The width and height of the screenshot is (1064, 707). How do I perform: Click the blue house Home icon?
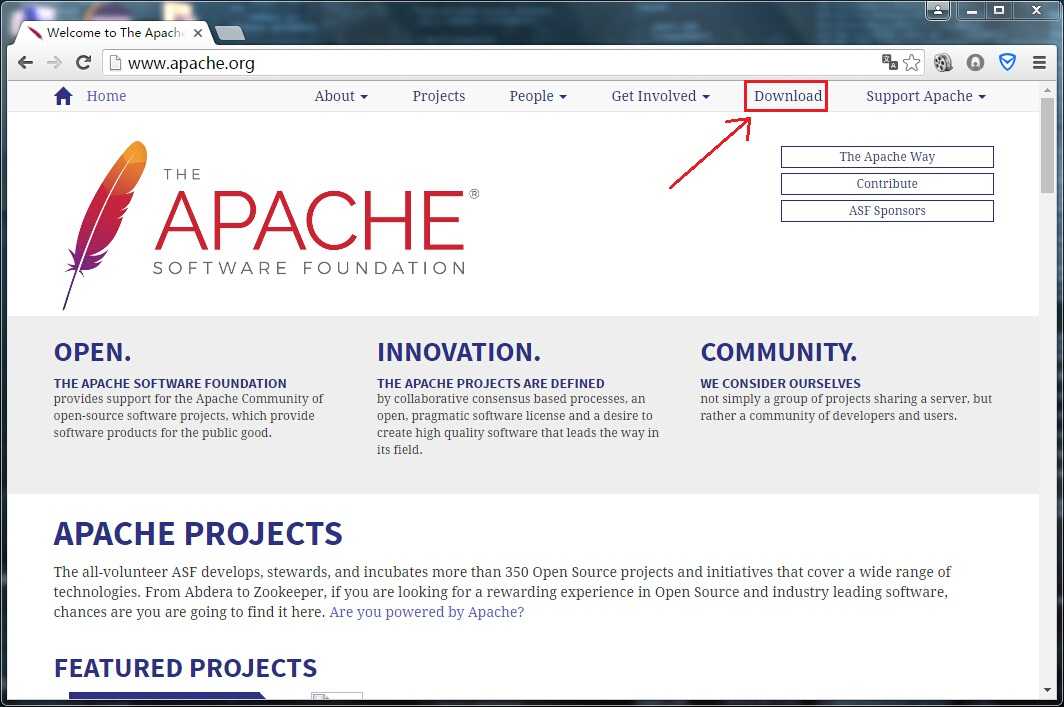click(x=63, y=96)
